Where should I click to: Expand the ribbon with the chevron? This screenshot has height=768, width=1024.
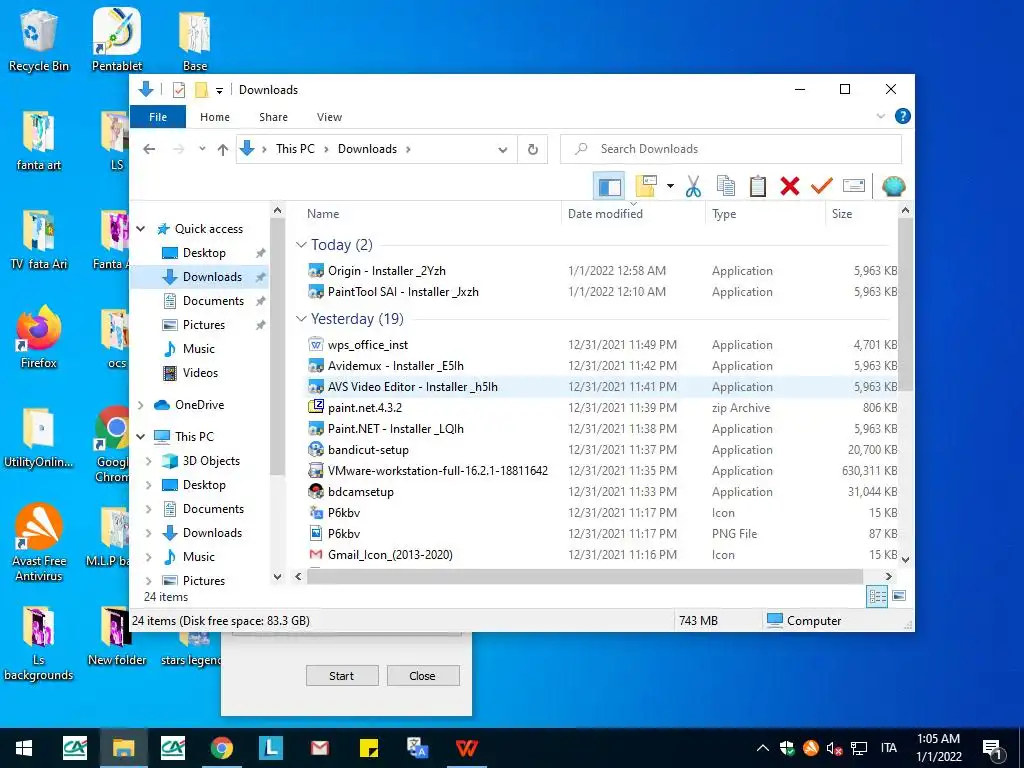(x=880, y=116)
